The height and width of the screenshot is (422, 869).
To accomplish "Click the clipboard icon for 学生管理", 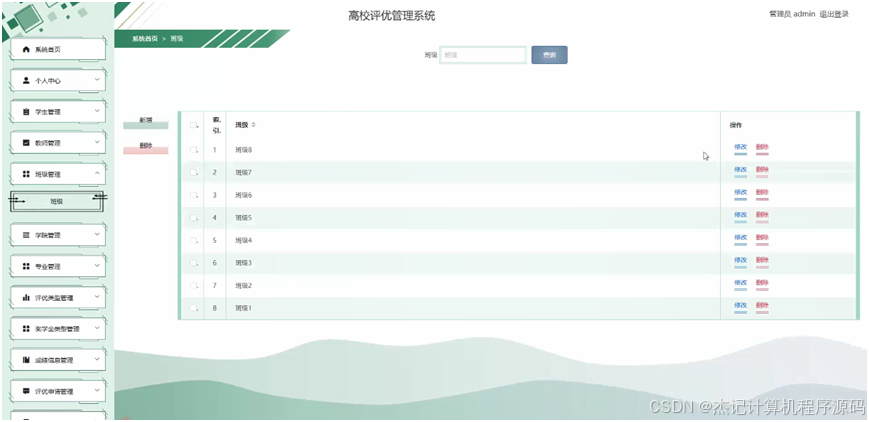I will click(x=26, y=111).
